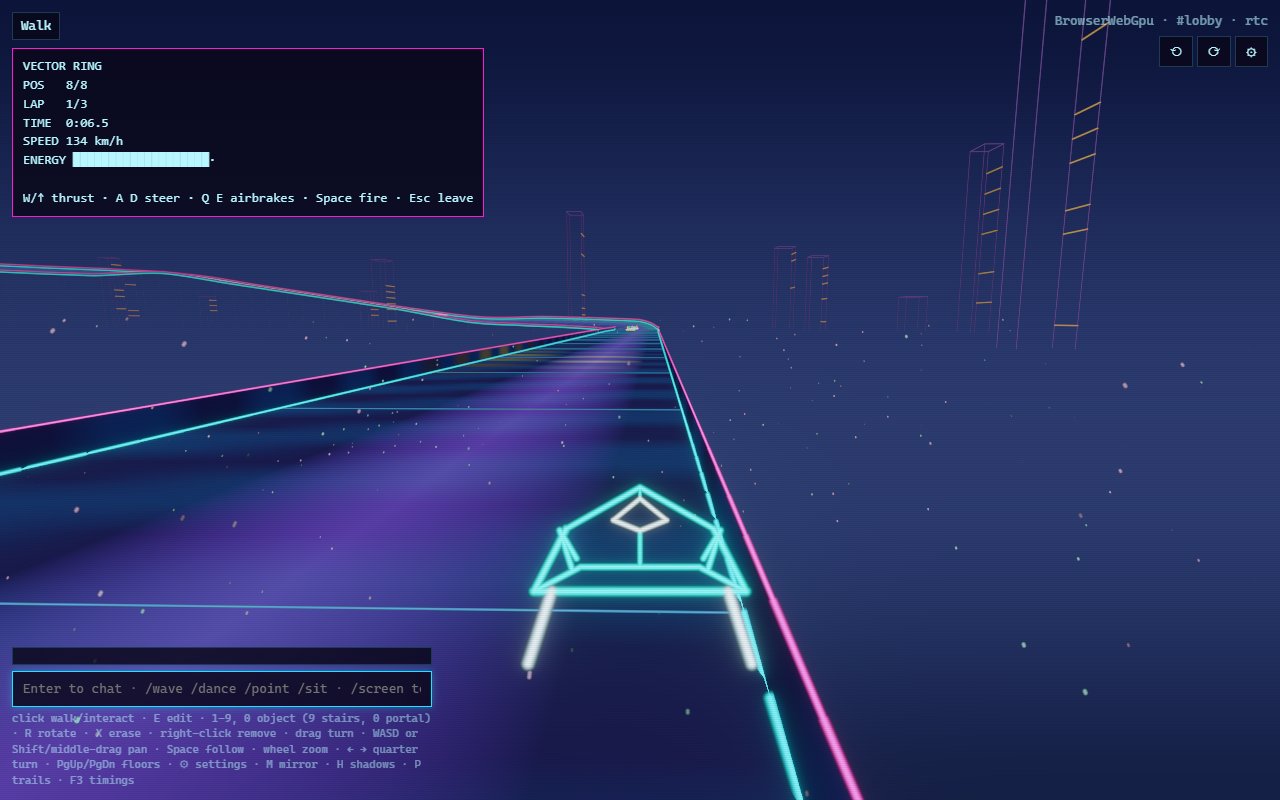Click the thrust and steer controls hint line
This screenshot has height=800, width=1280.
click(x=248, y=198)
